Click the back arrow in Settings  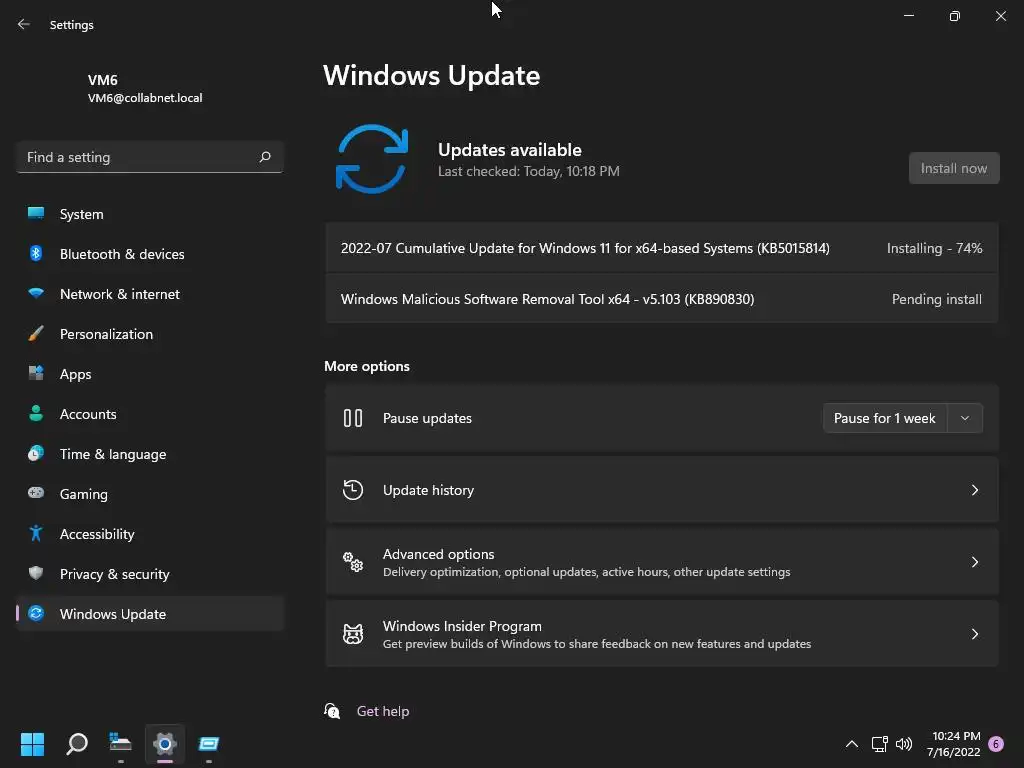coord(24,24)
